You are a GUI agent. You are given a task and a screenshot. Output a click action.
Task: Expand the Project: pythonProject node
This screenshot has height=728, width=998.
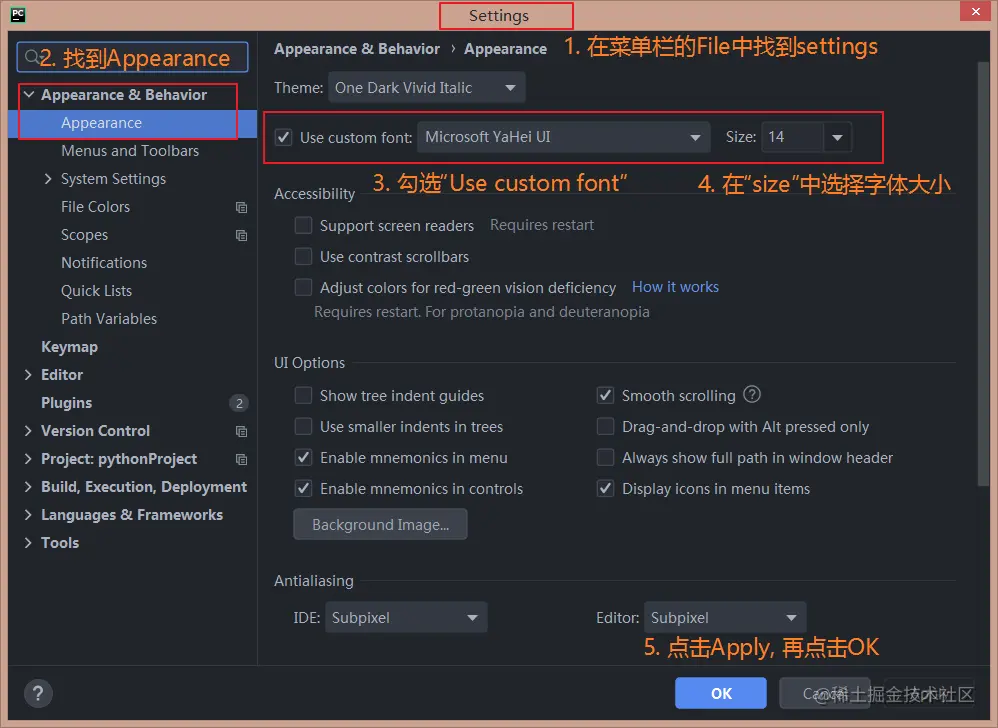[28, 459]
